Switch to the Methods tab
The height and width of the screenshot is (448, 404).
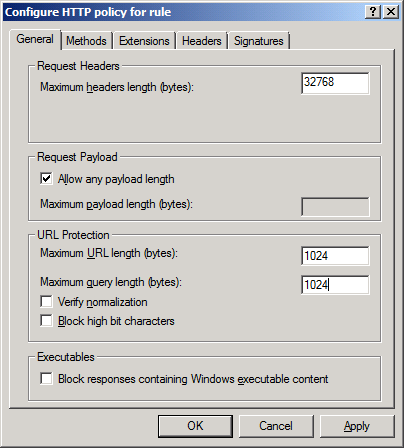86,41
